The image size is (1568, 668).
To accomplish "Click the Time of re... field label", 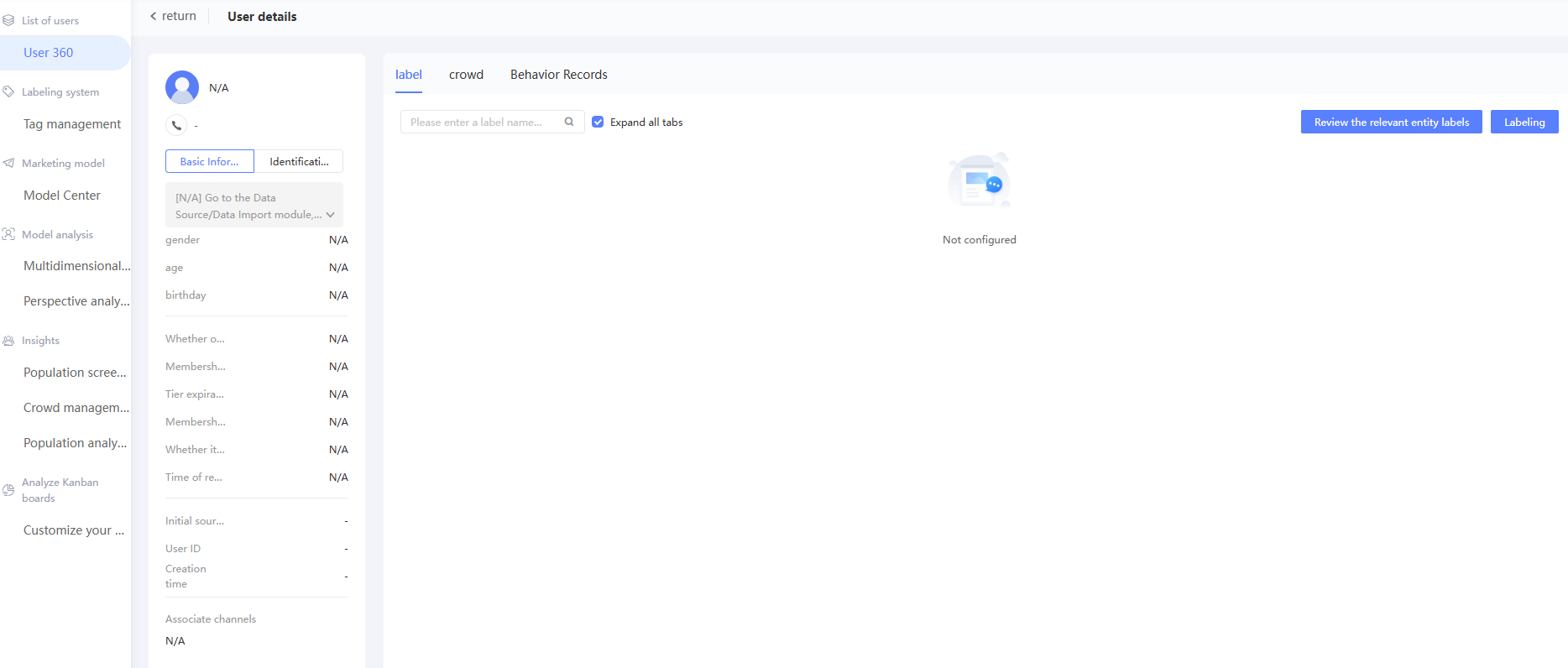I will 194,478.
